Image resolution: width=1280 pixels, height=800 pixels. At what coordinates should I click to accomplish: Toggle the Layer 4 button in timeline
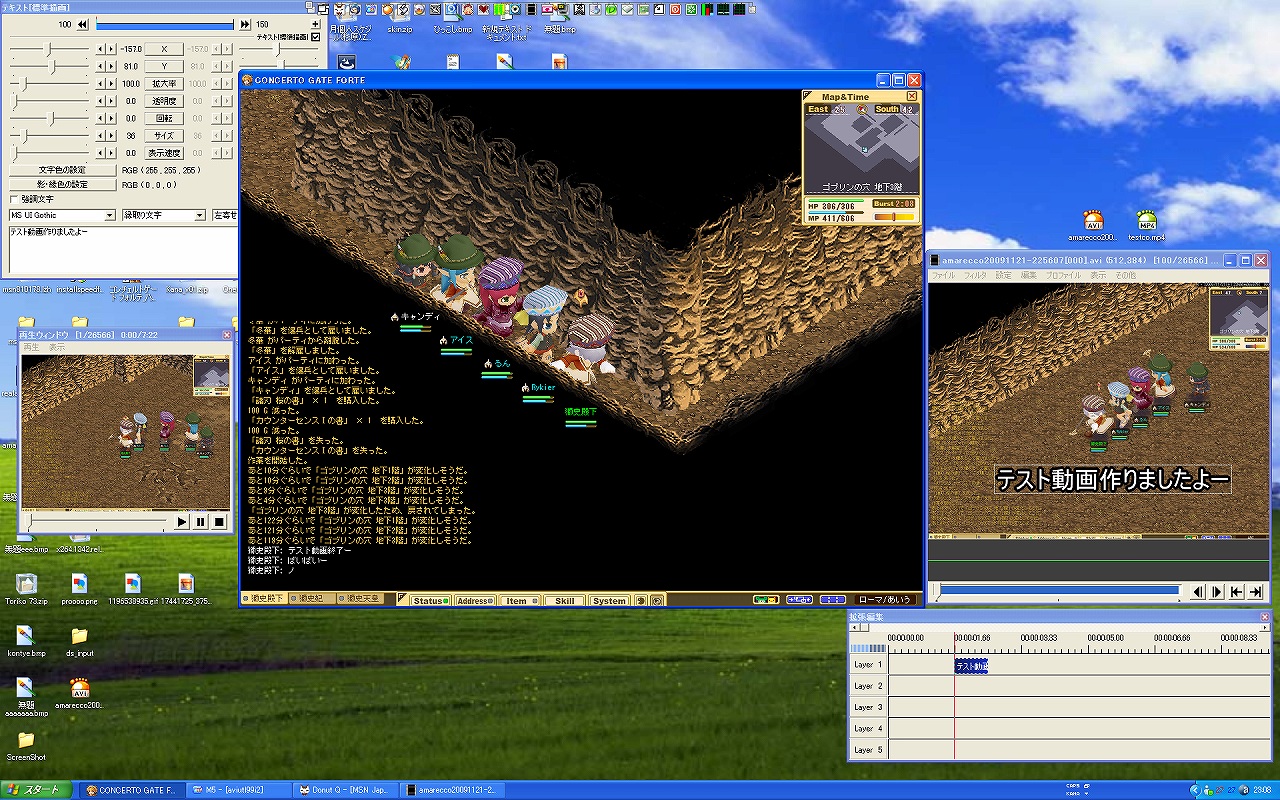[868, 728]
